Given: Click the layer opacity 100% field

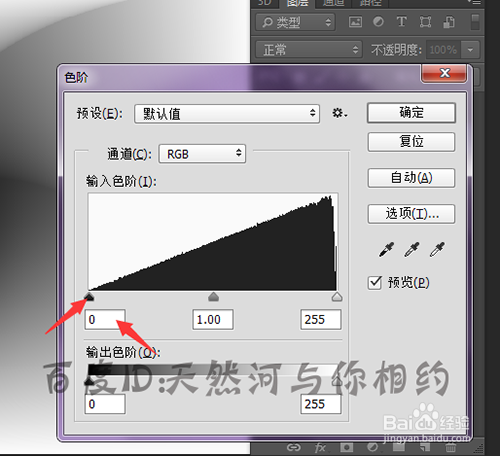Looking at the screenshot, I should (x=443, y=50).
